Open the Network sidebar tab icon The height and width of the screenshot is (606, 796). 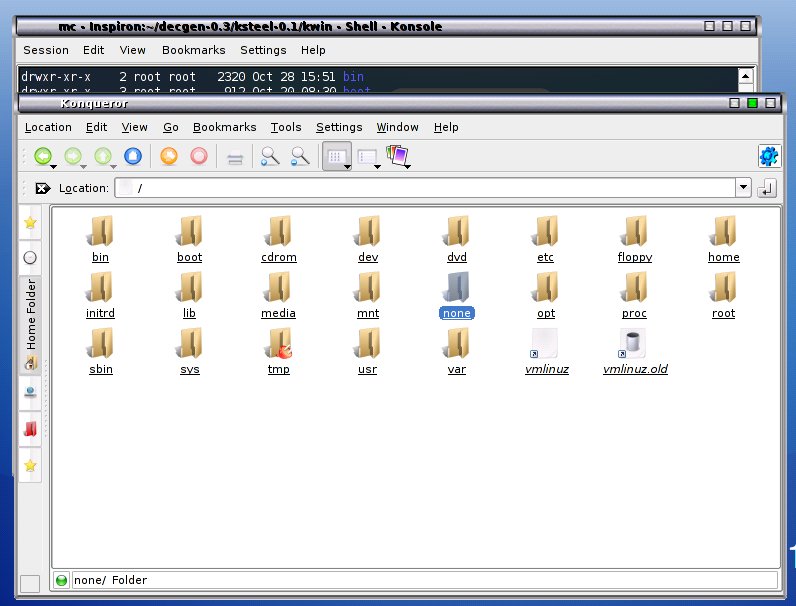coord(30,392)
